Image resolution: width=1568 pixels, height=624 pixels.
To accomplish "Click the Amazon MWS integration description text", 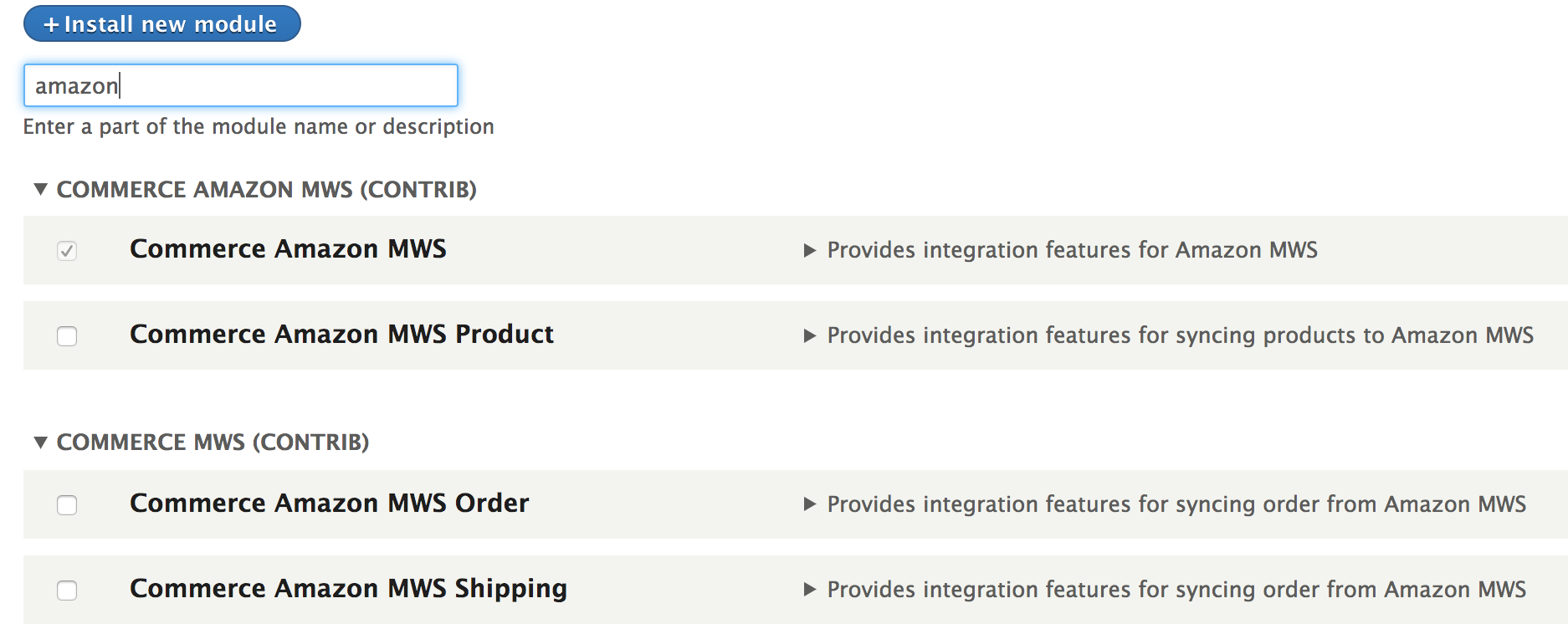I will [x=1071, y=249].
